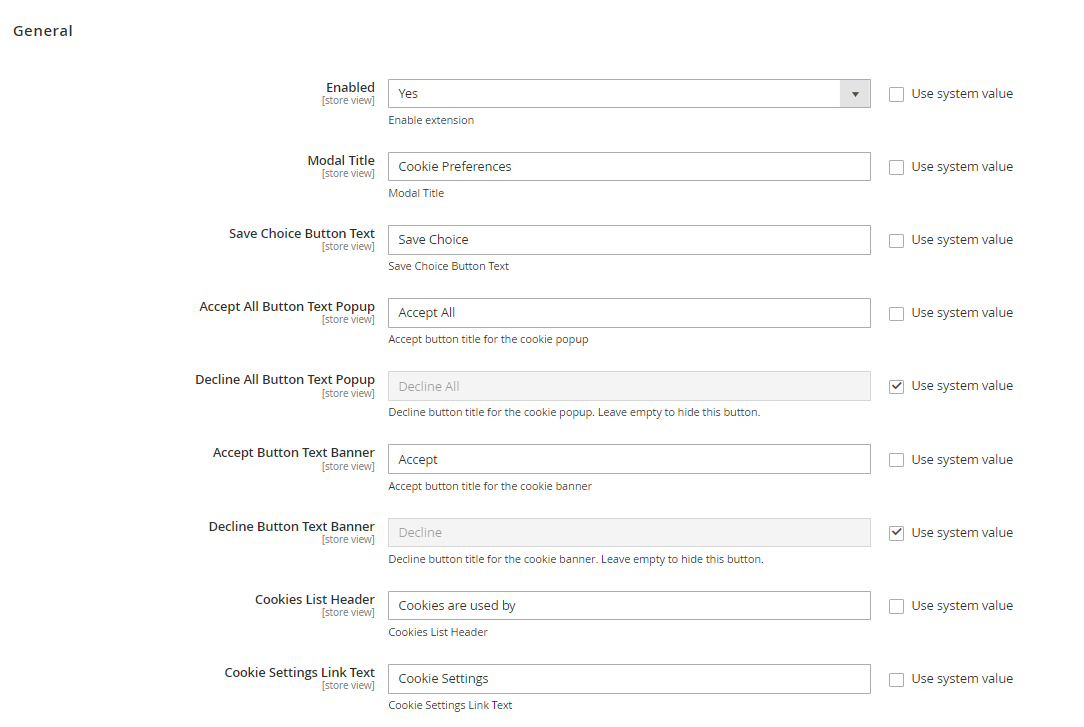Uncheck system value for Decline Button Text Banner
1084x727 pixels.
[x=896, y=533]
